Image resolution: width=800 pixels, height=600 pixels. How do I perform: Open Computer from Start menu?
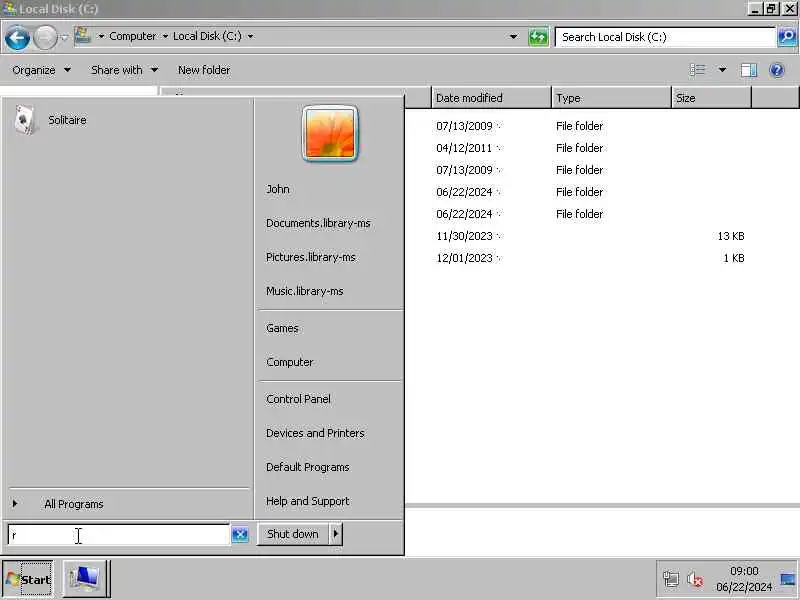(x=290, y=362)
